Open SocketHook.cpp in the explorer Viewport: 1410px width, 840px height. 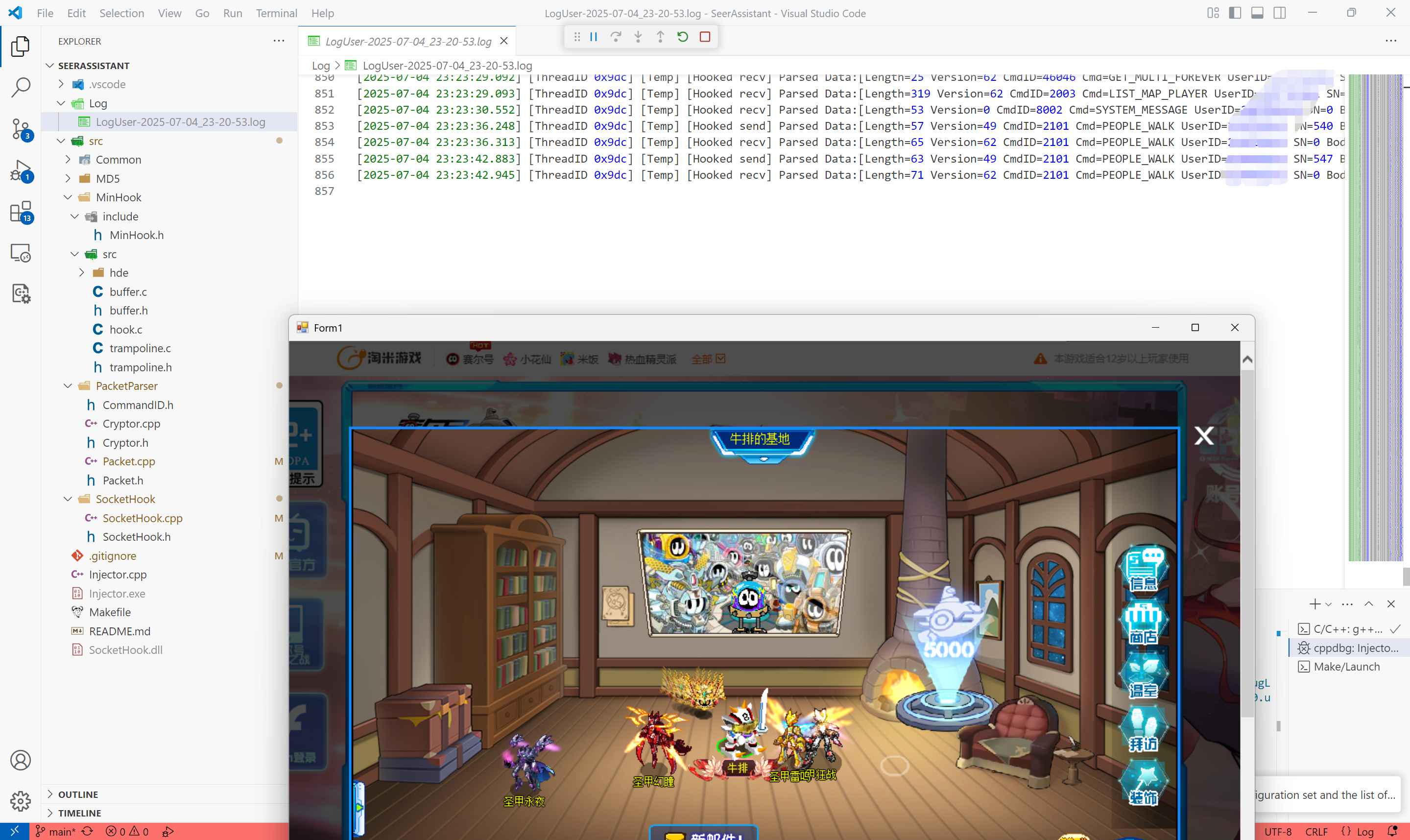142,518
